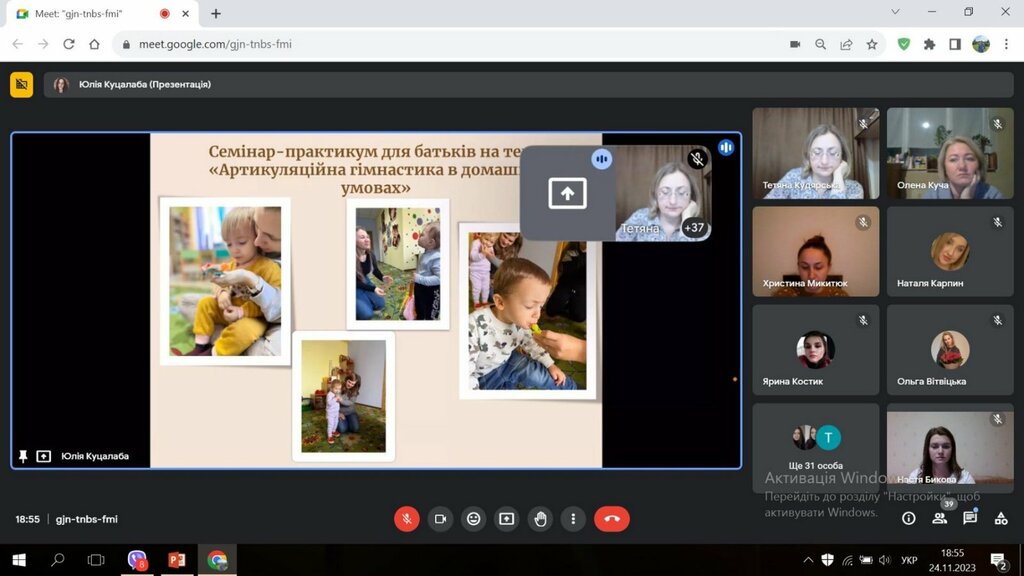Open a new browser tab
The image size is (1024, 576).
[216, 14]
